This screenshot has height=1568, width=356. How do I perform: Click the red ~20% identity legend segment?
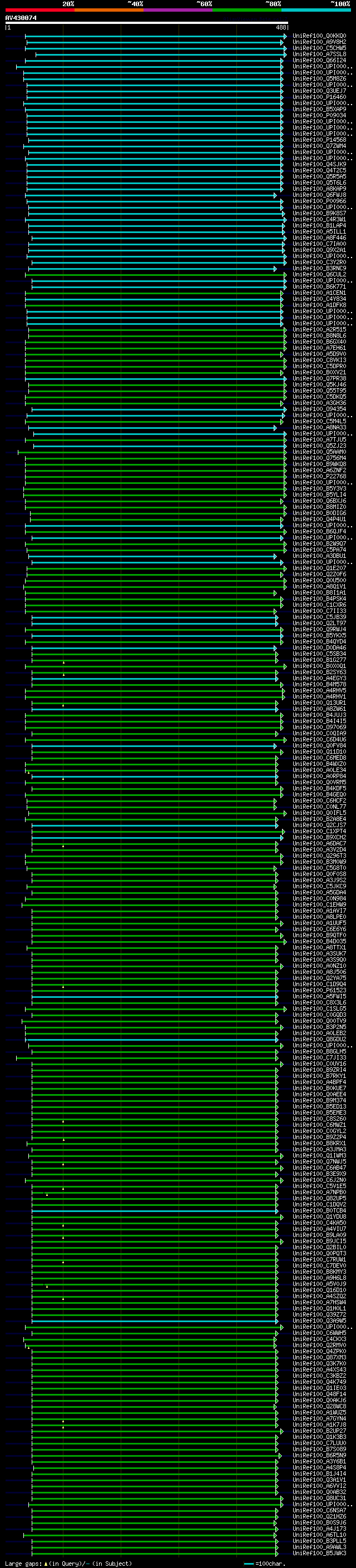(39, 10)
